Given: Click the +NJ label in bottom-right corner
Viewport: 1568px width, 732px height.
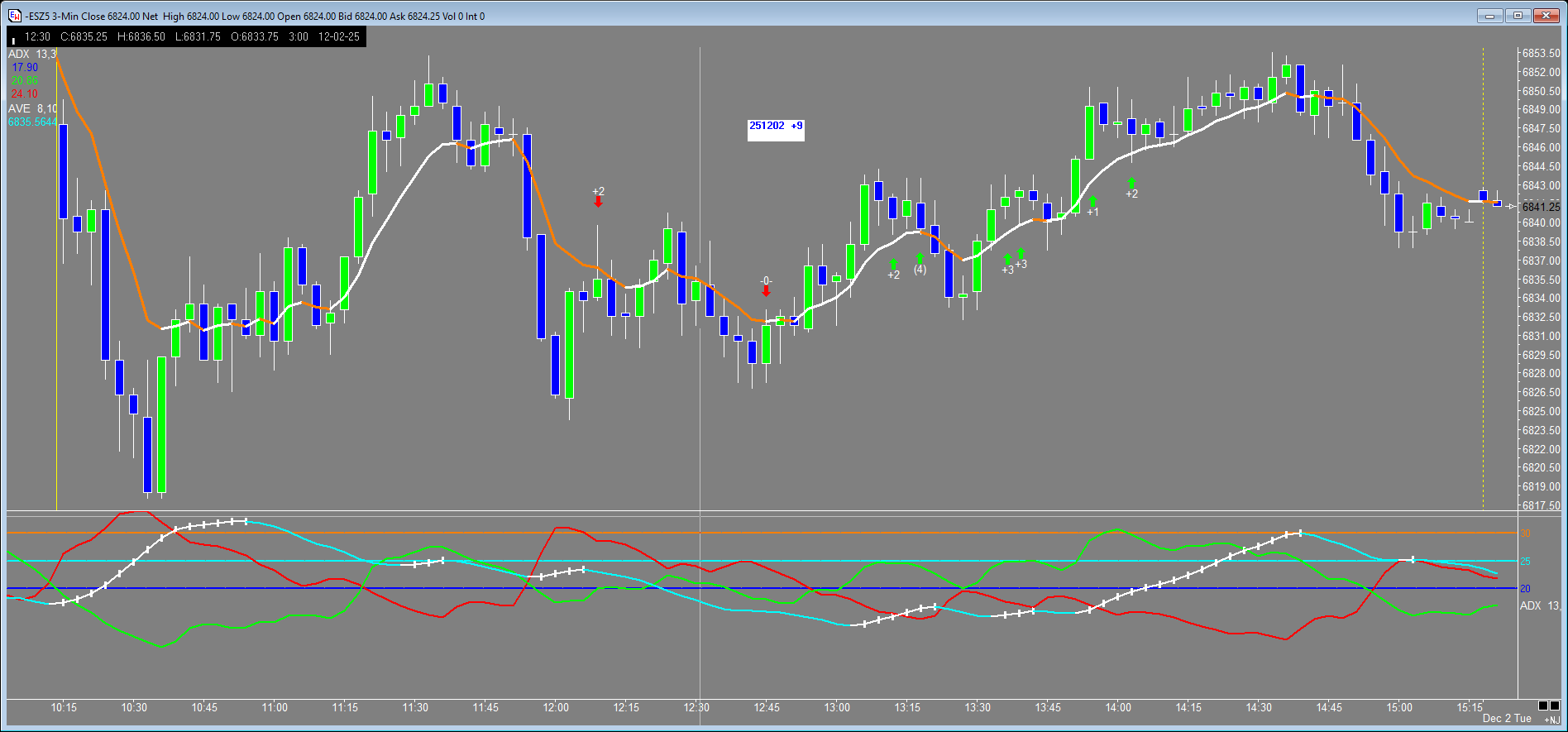Looking at the screenshot, I should [1551, 720].
